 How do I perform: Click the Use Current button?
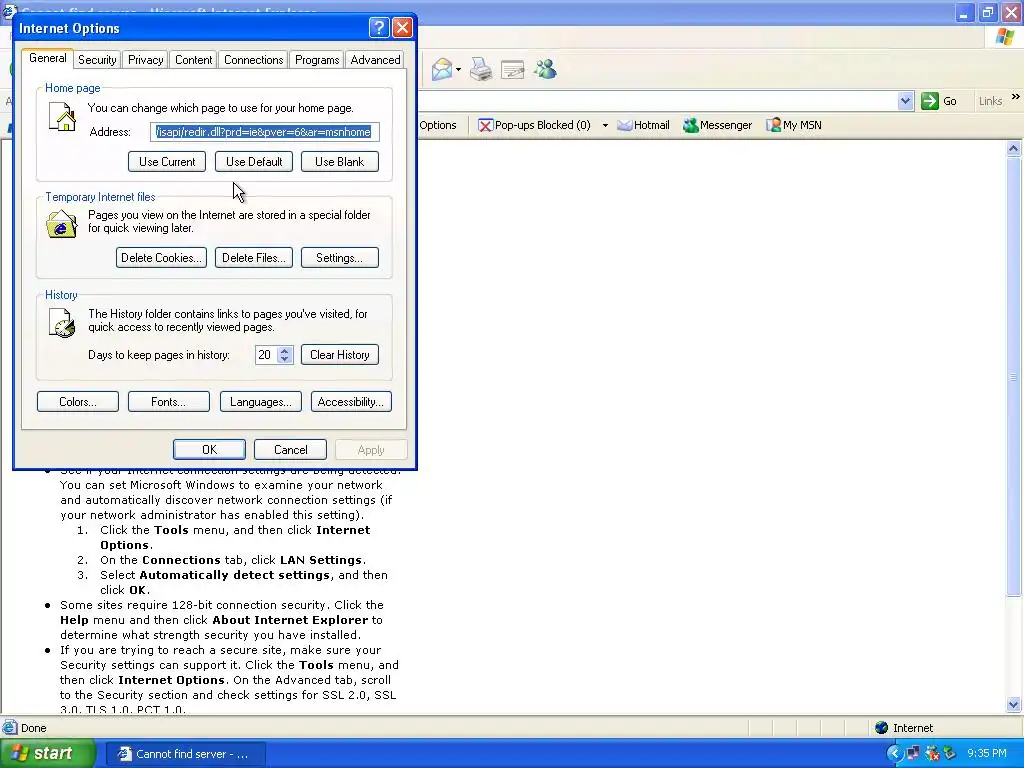167,161
